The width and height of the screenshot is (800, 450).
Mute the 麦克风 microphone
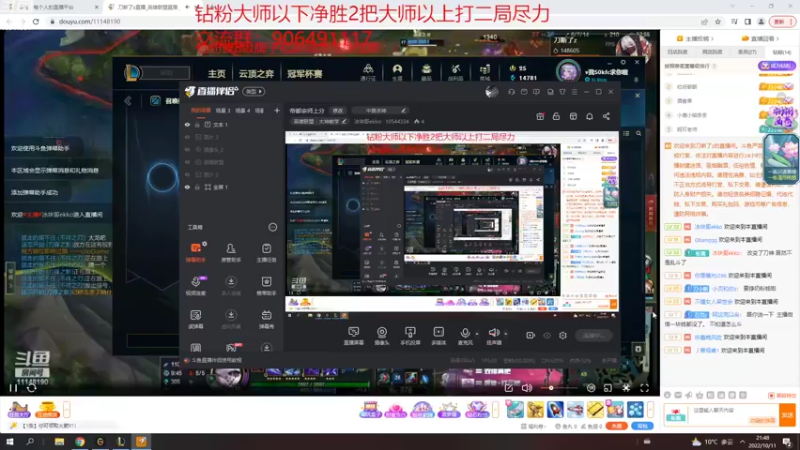(465, 336)
